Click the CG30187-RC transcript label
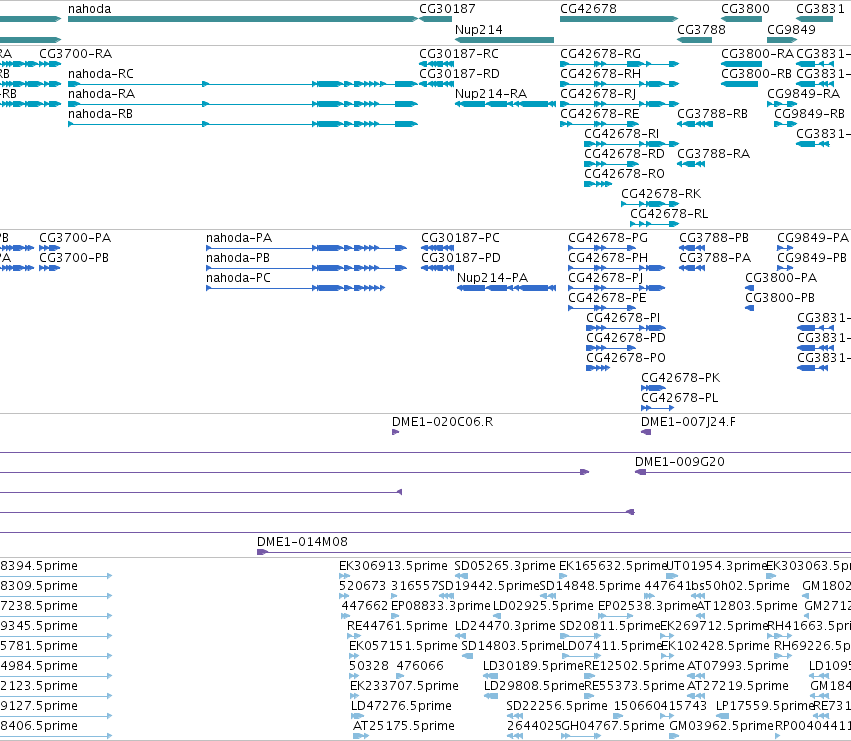Screen dimensions: 851x741 coord(459,54)
